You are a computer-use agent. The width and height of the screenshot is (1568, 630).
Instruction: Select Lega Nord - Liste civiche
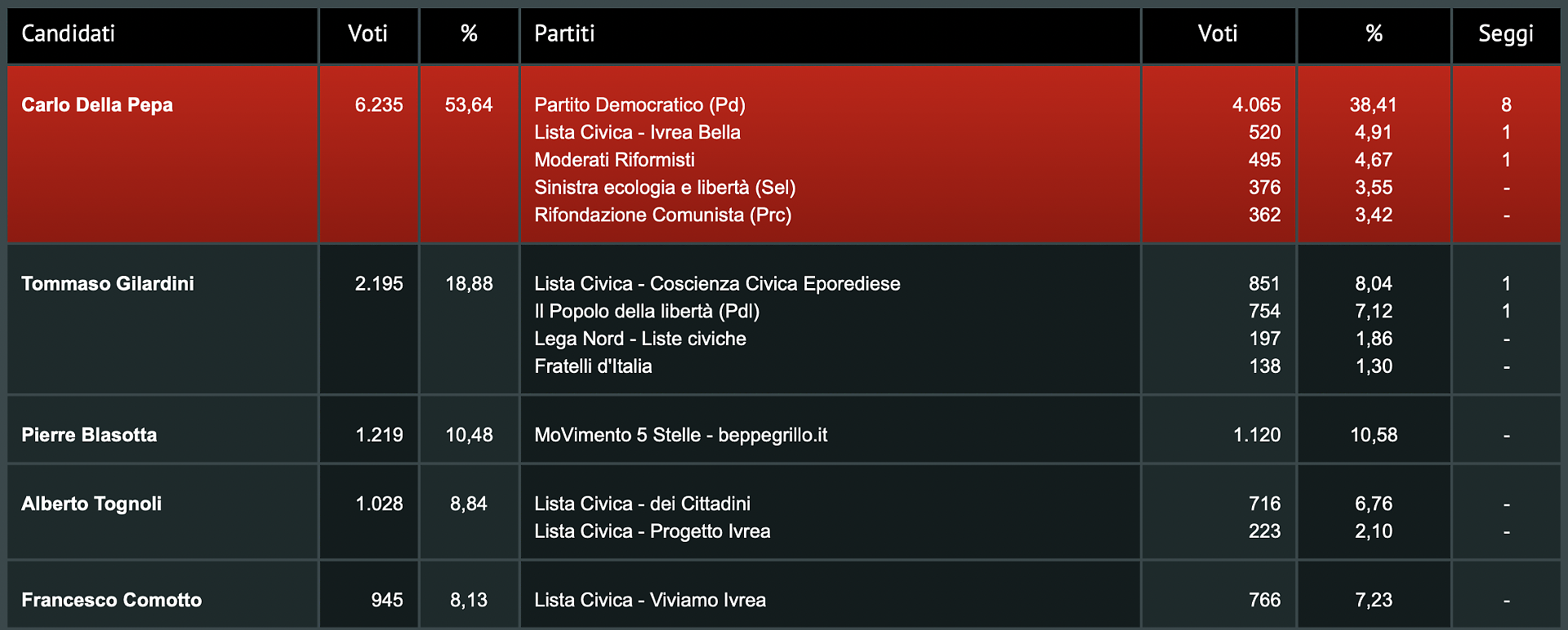tap(640, 339)
